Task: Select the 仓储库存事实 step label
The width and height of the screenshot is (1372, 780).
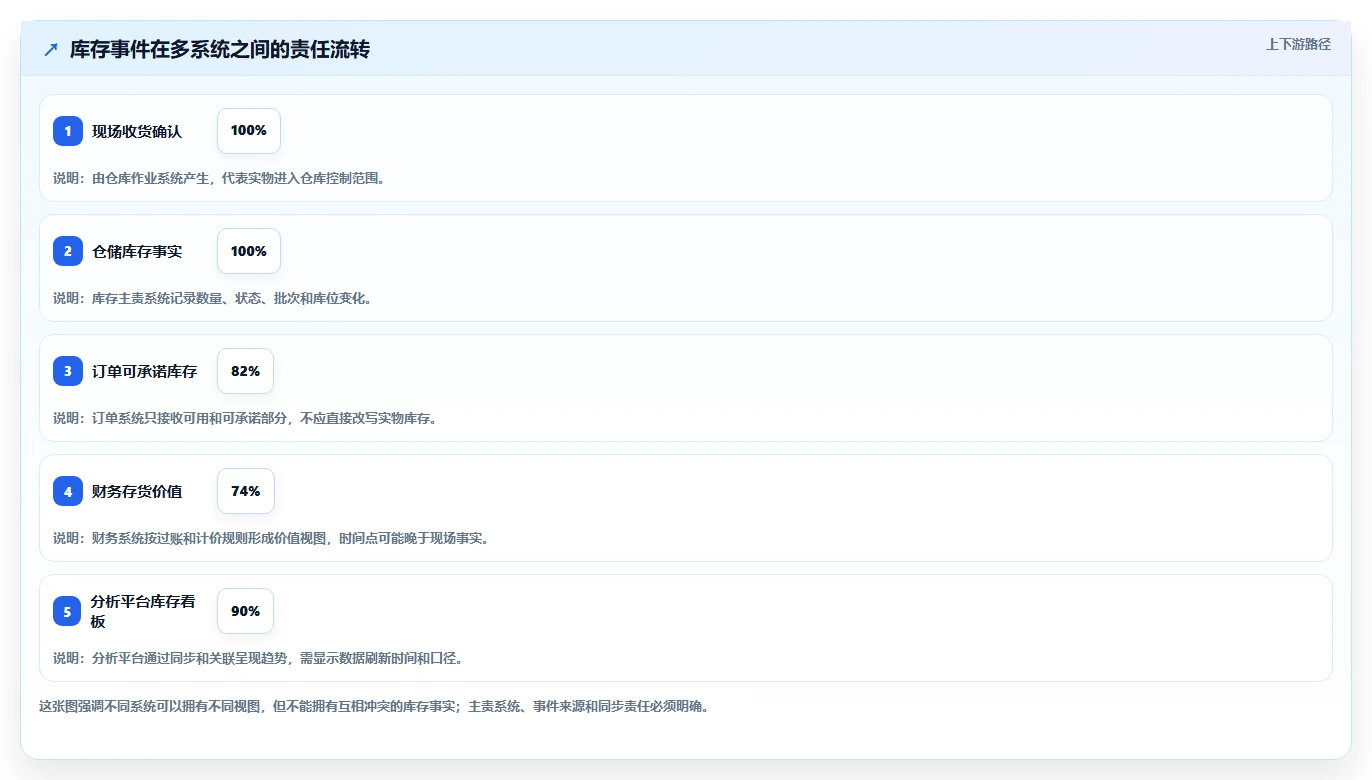Action: pyautogui.click(x=137, y=251)
